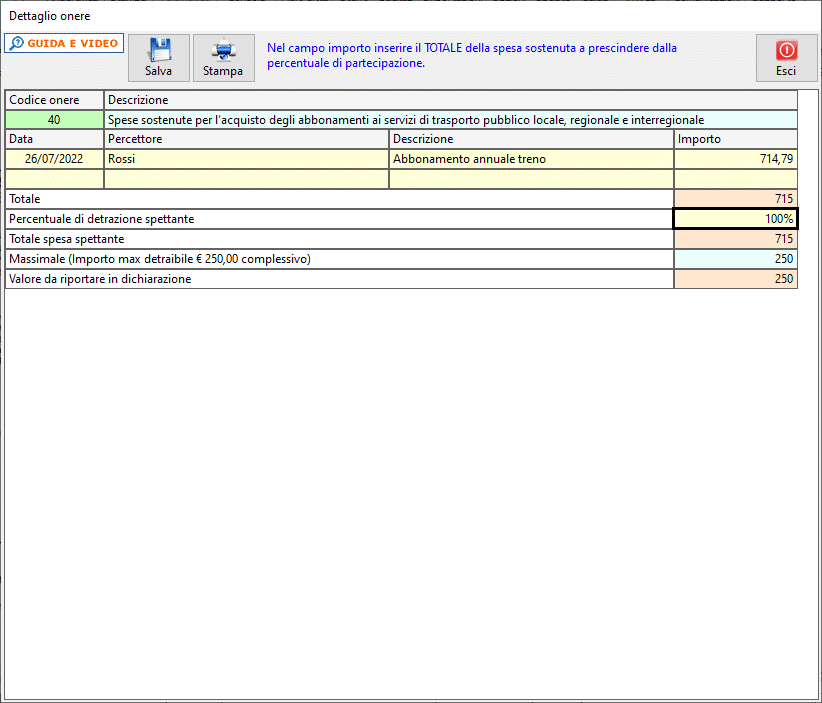Viewport: 822px width, 703px height.
Task: Click the empty Descrizione cell in second row
Action: (531, 179)
